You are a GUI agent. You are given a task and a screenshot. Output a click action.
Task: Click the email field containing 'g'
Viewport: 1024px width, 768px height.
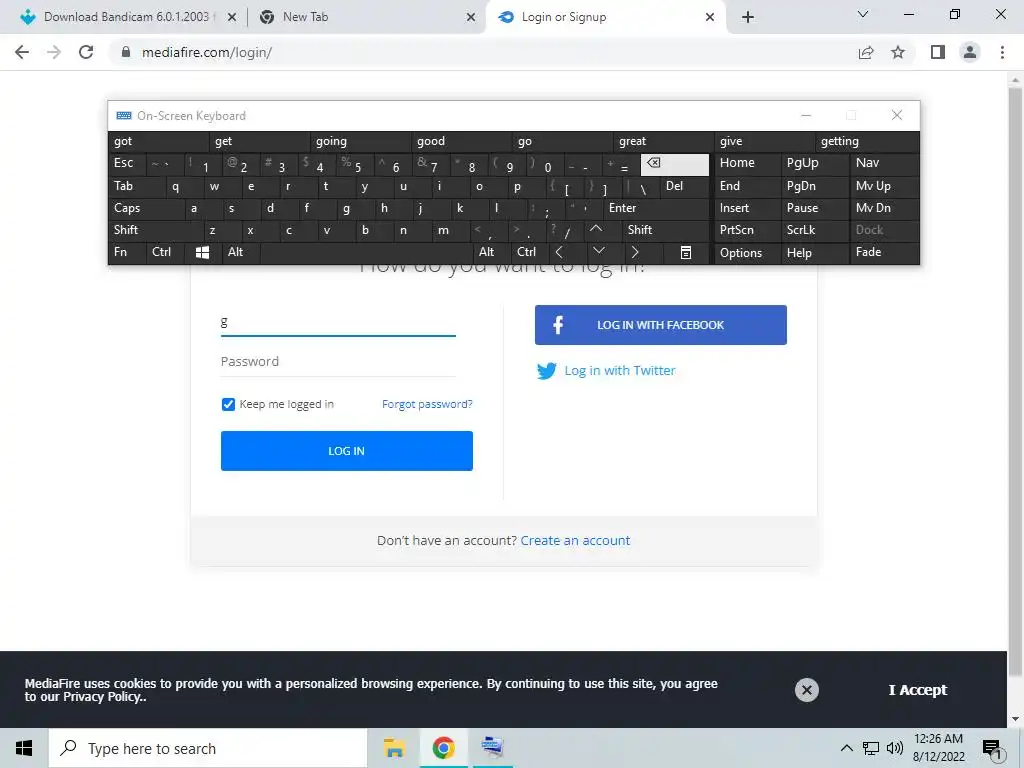click(338, 321)
